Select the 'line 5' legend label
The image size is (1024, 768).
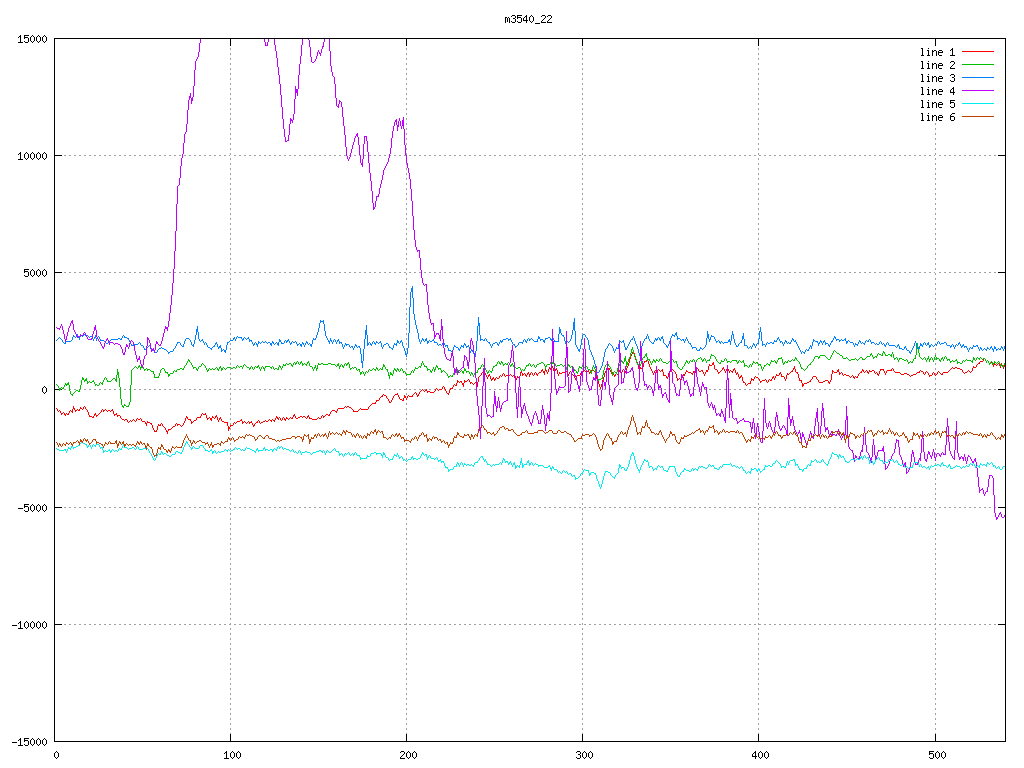click(937, 104)
